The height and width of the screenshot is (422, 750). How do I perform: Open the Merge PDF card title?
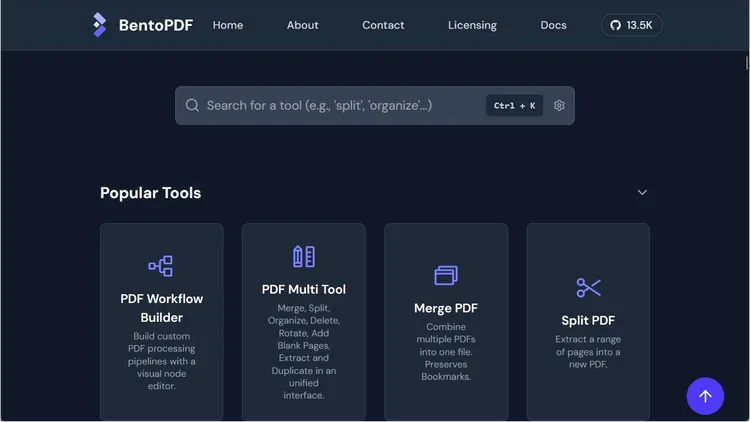click(x=446, y=308)
